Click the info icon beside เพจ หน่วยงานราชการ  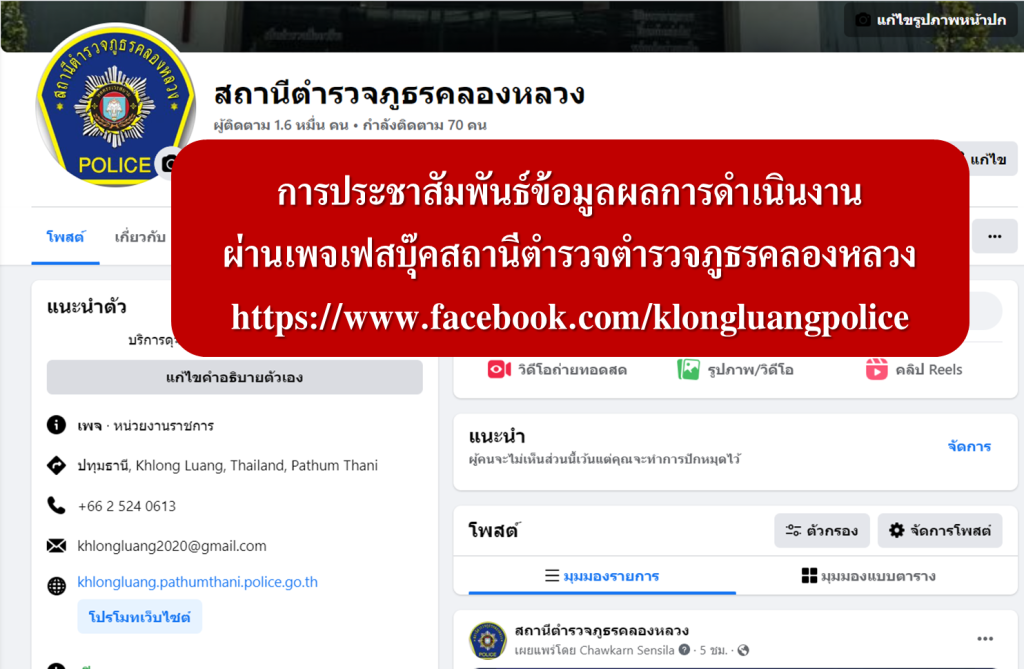(x=57, y=425)
